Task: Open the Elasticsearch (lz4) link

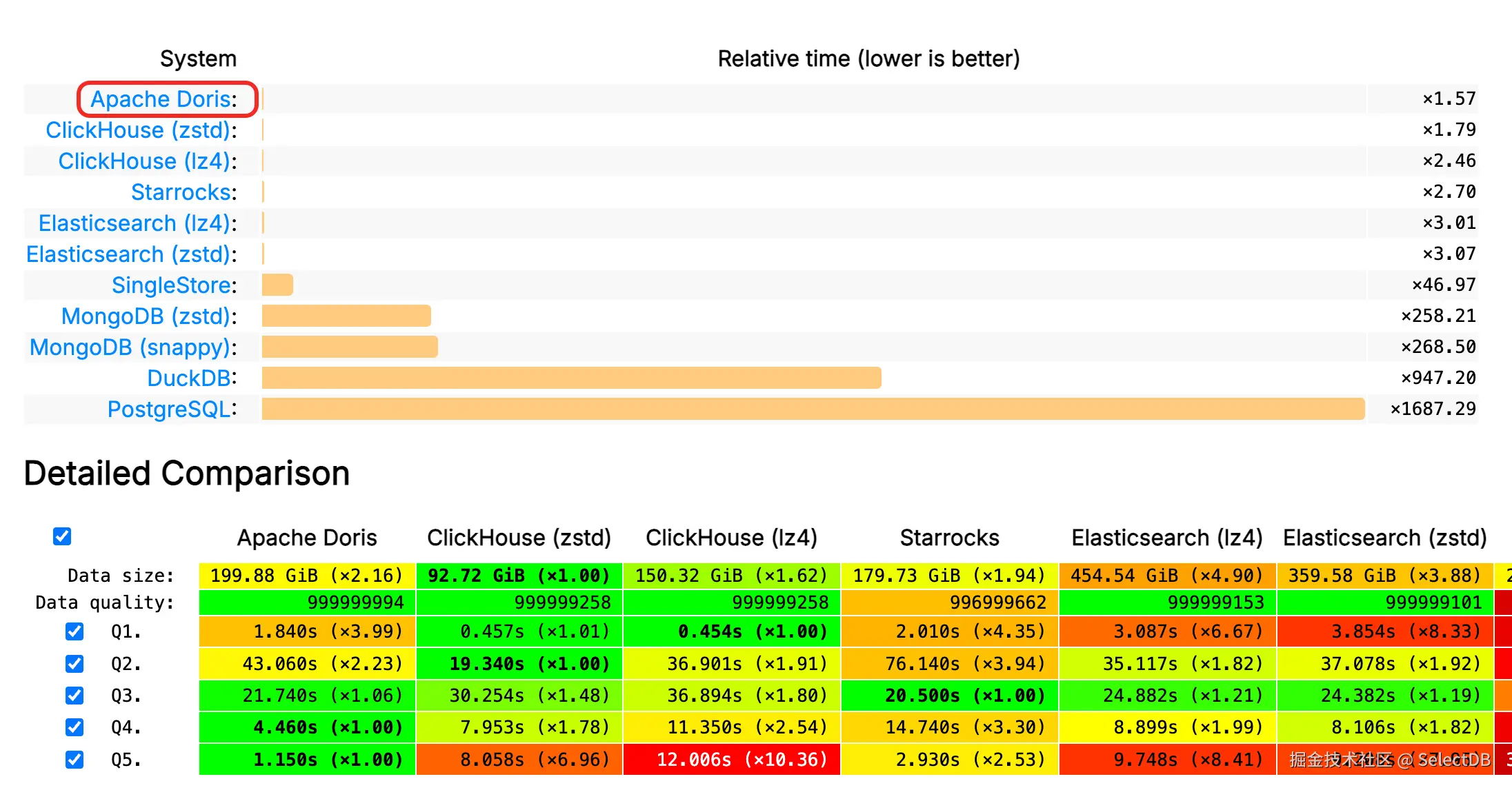Action: [135, 223]
